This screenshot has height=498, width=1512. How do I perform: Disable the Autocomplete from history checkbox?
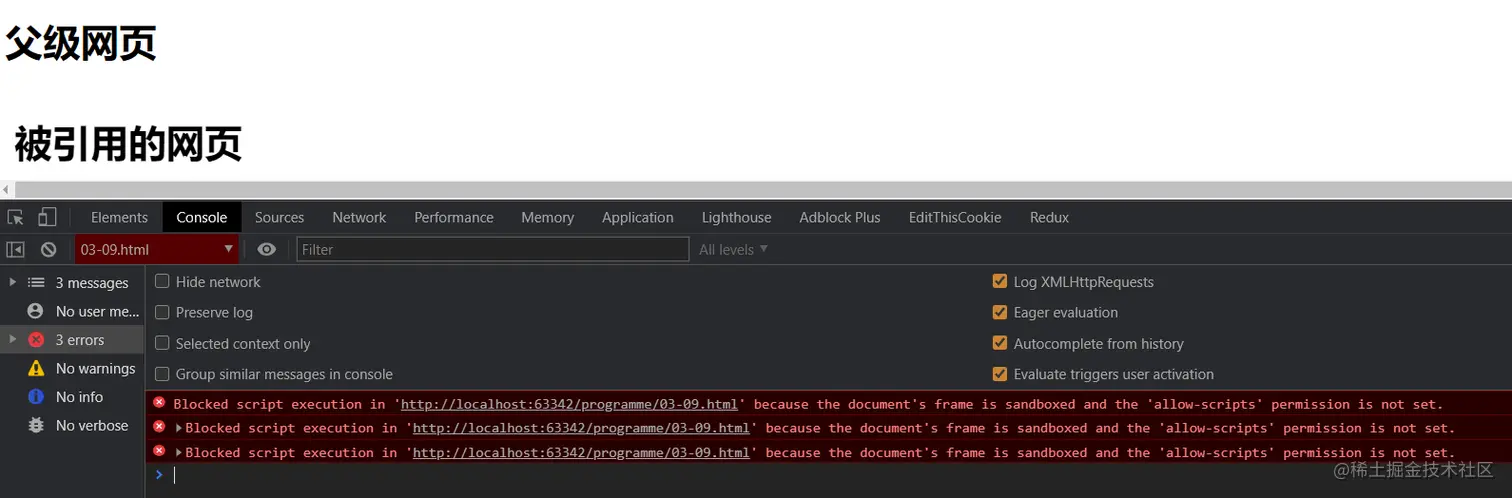(999, 343)
